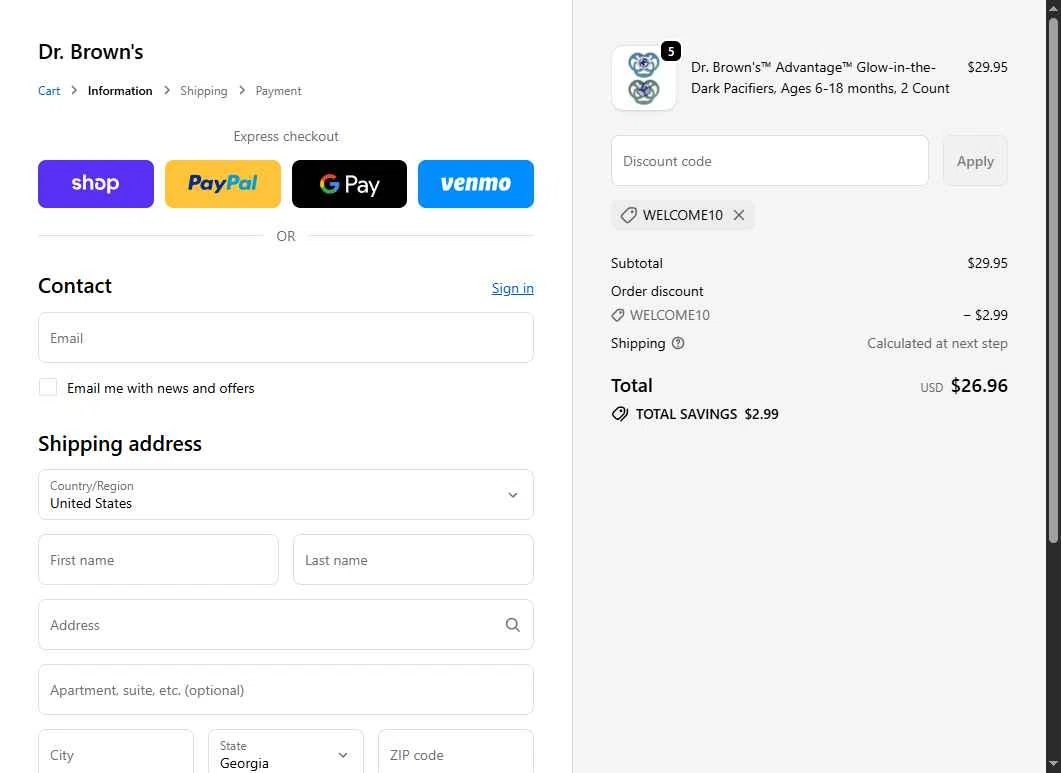1061x773 pixels.
Task: Go back to Cart breadcrumb
Action: pyautogui.click(x=49, y=91)
